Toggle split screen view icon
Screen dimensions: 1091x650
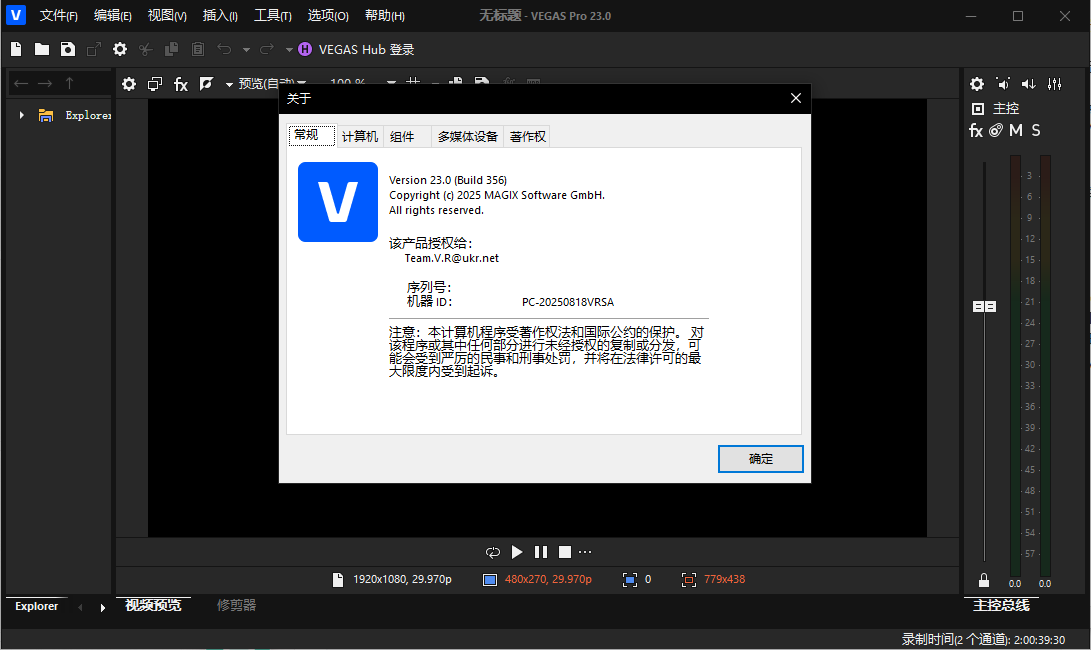(x=206, y=84)
